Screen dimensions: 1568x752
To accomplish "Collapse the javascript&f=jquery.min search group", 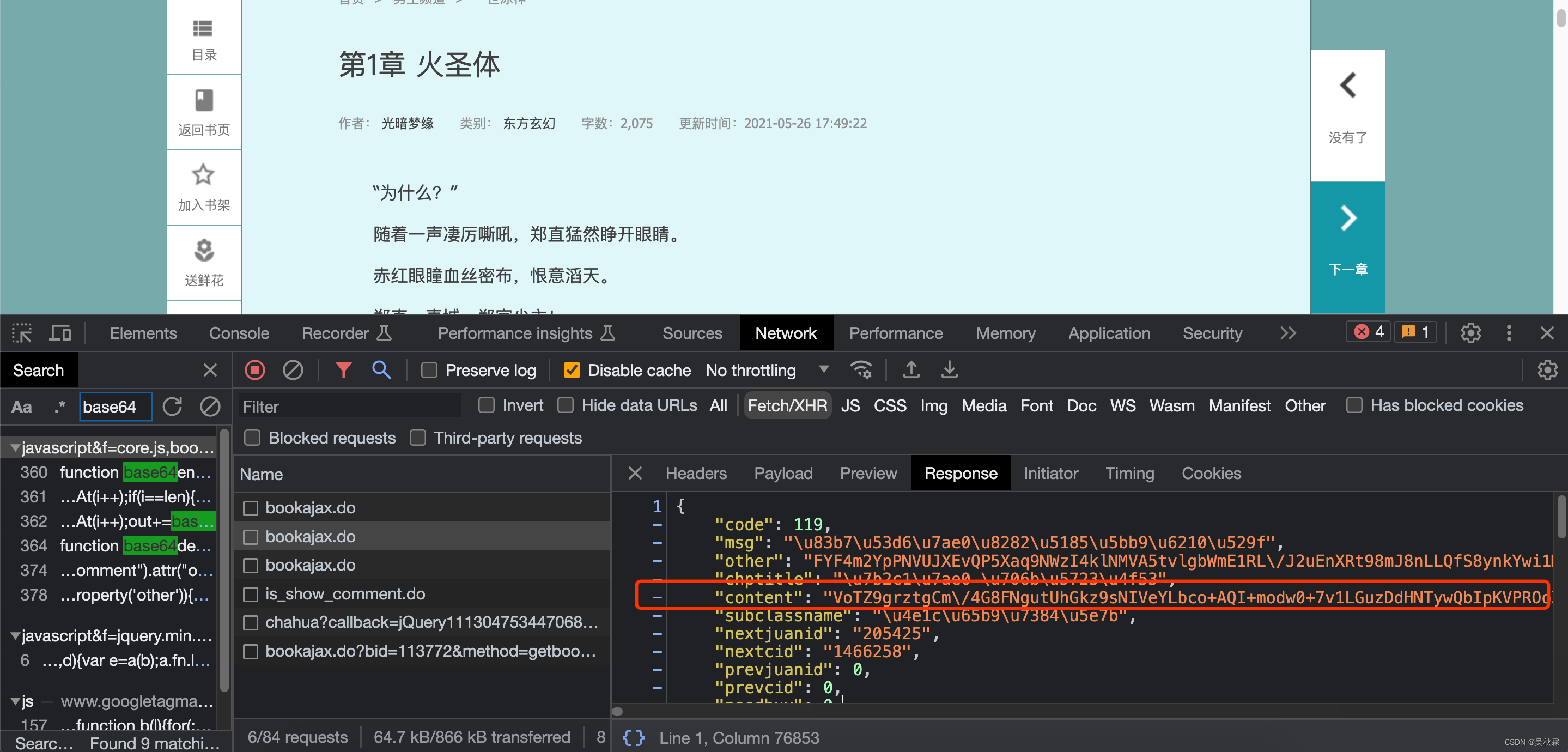I will coord(15,636).
